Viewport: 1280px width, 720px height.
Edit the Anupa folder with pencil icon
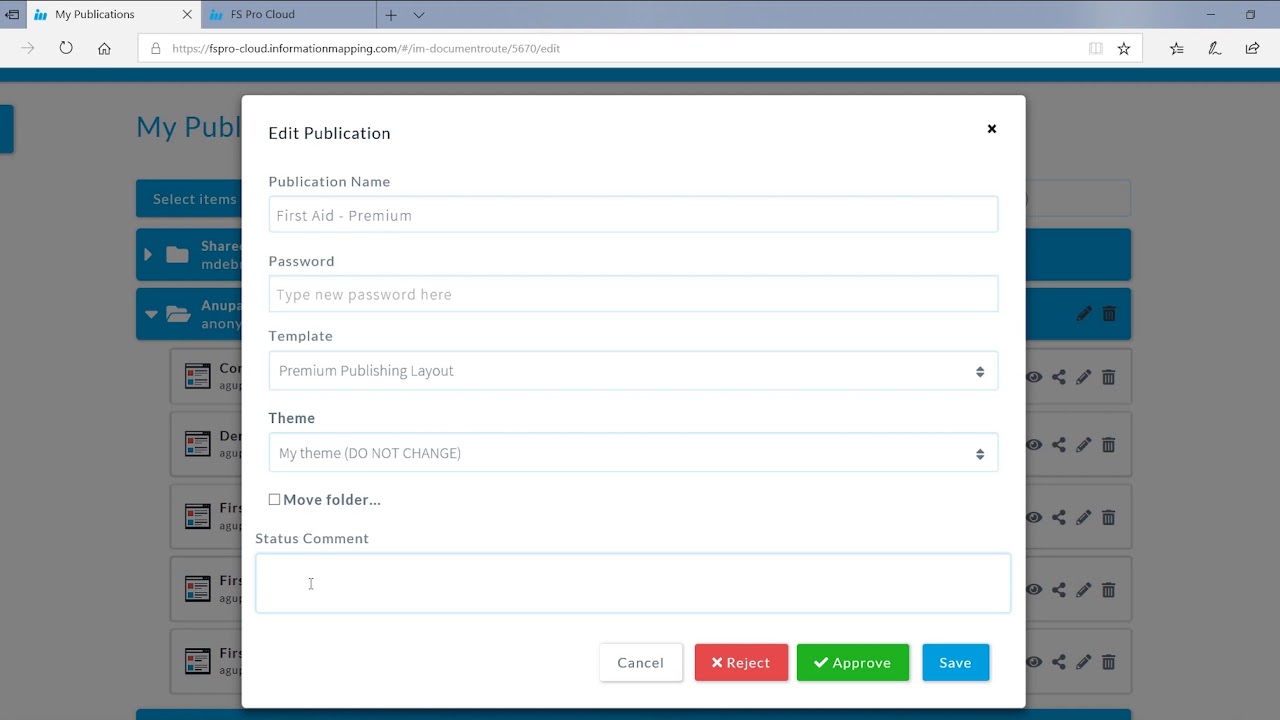point(1084,314)
